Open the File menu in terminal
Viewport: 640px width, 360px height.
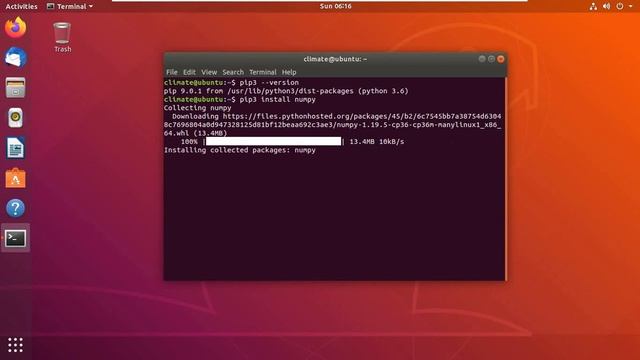click(x=172, y=72)
